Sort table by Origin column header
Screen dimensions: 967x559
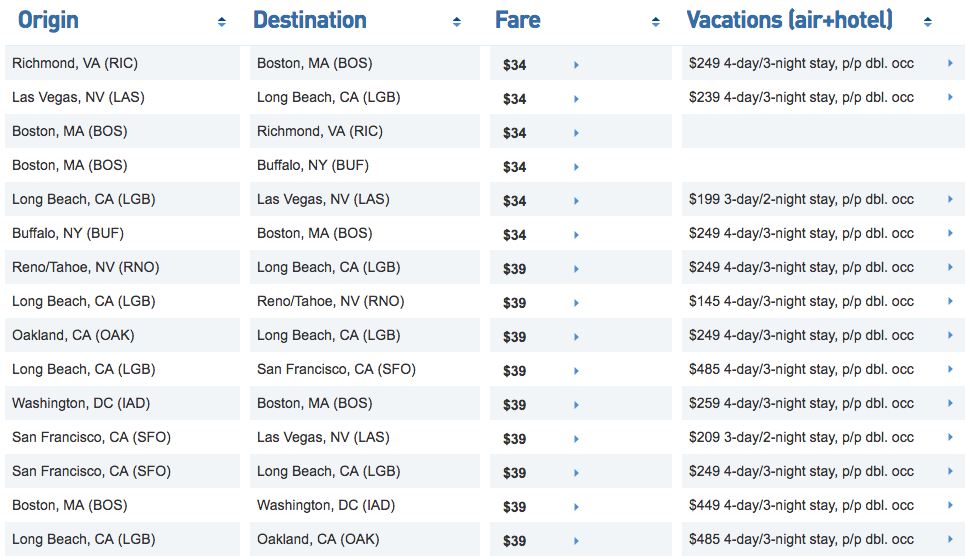pos(48,20)
